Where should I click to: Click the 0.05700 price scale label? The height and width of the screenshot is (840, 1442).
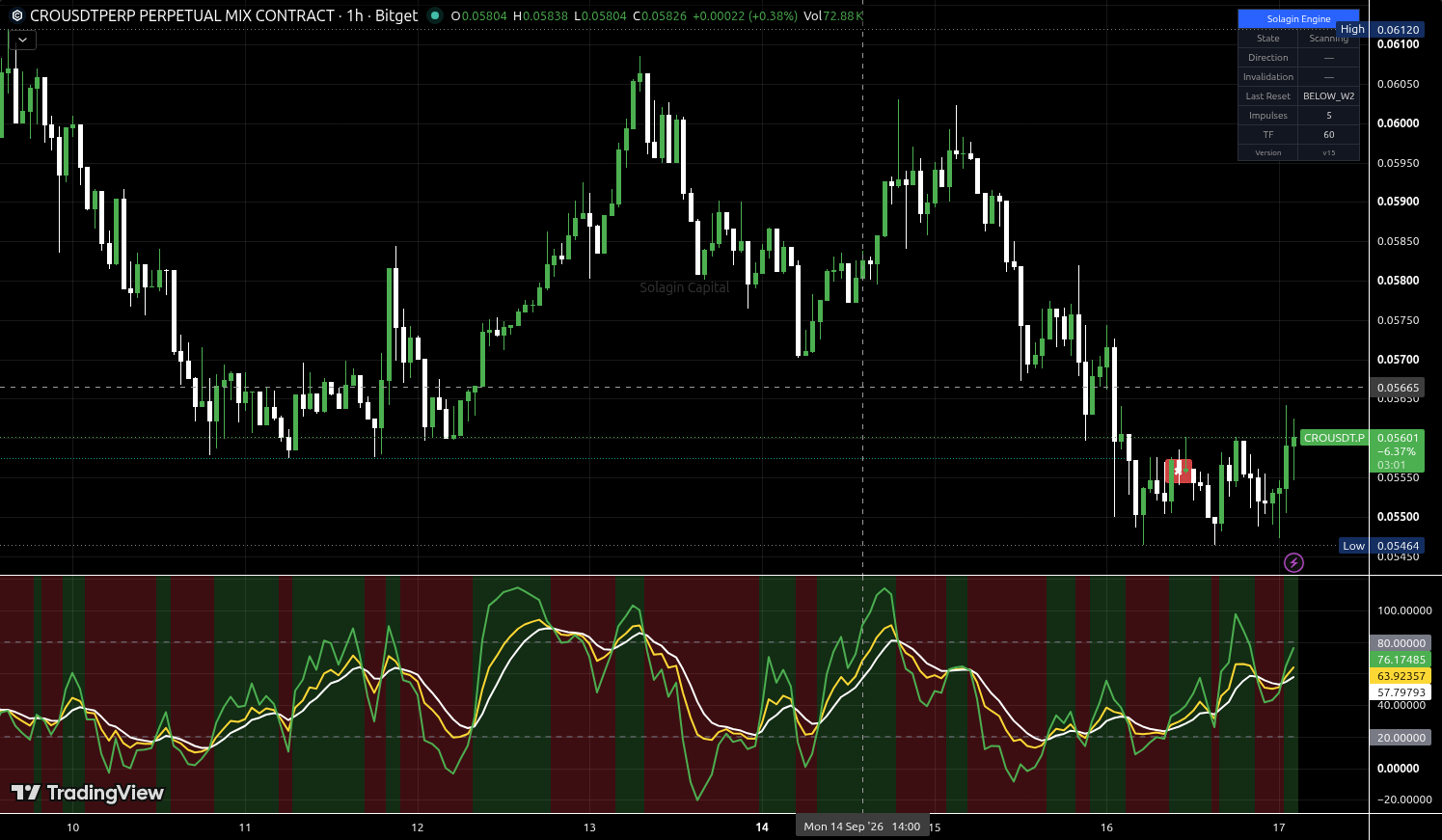(1398, 360)
